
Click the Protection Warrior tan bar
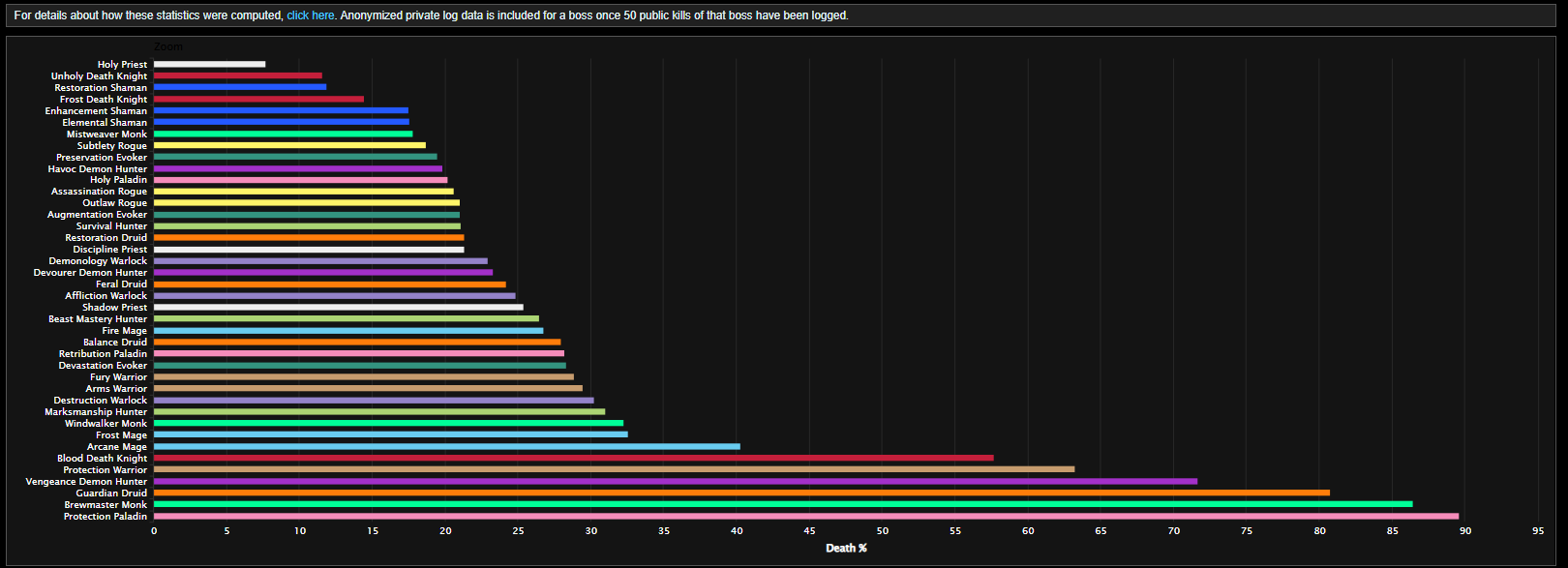614,469
